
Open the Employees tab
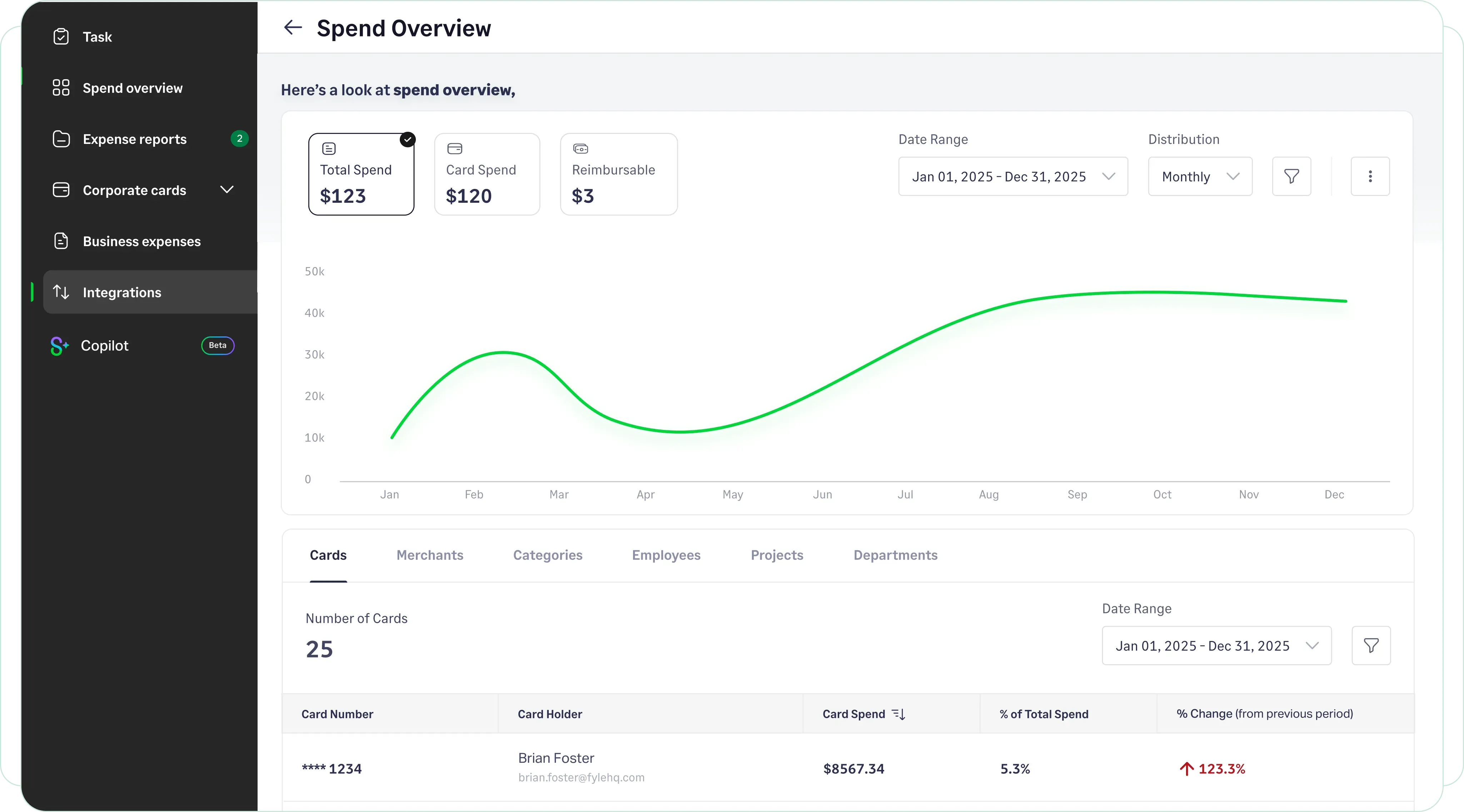[x=666, y=555]
